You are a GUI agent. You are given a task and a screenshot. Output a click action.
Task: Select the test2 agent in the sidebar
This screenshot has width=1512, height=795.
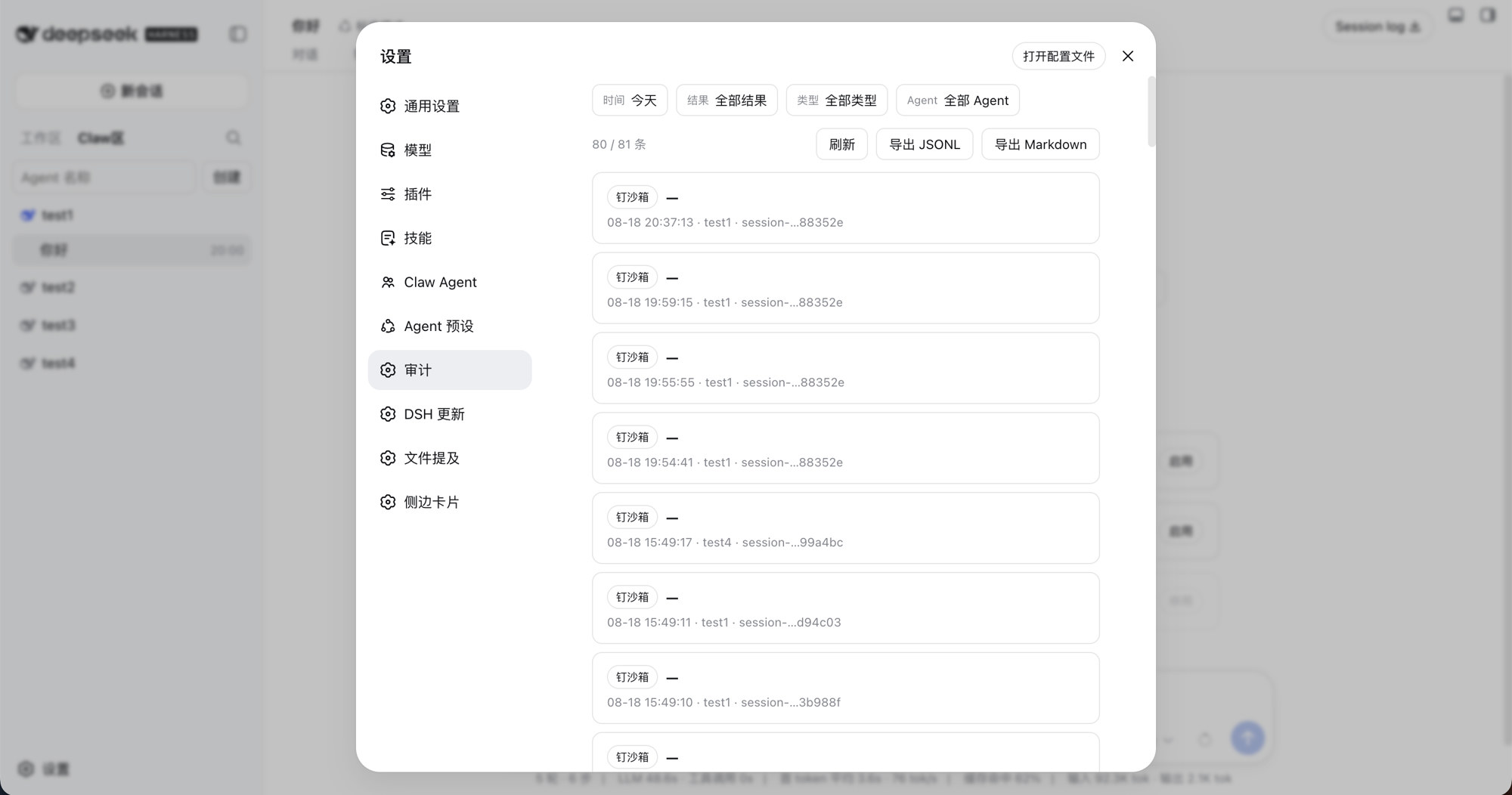point(132,287)
